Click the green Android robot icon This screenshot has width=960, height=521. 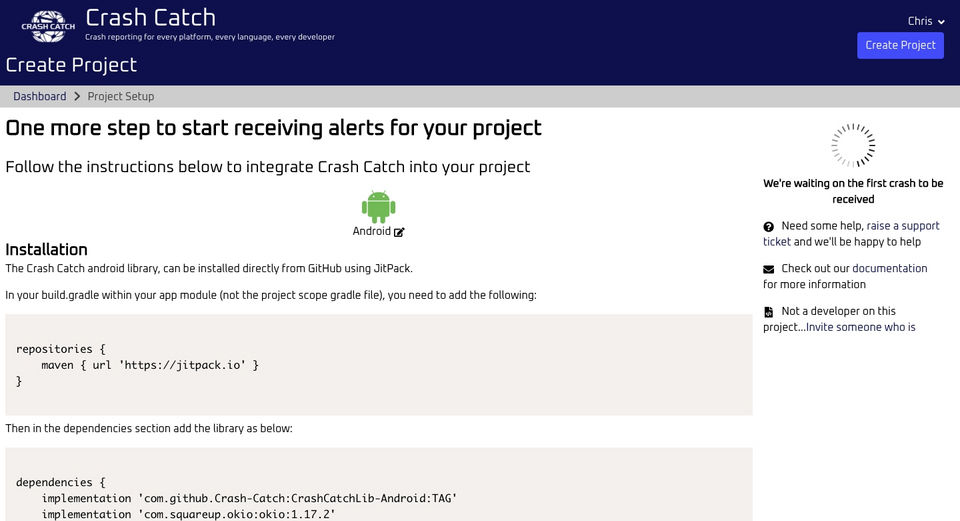(378, 206)
